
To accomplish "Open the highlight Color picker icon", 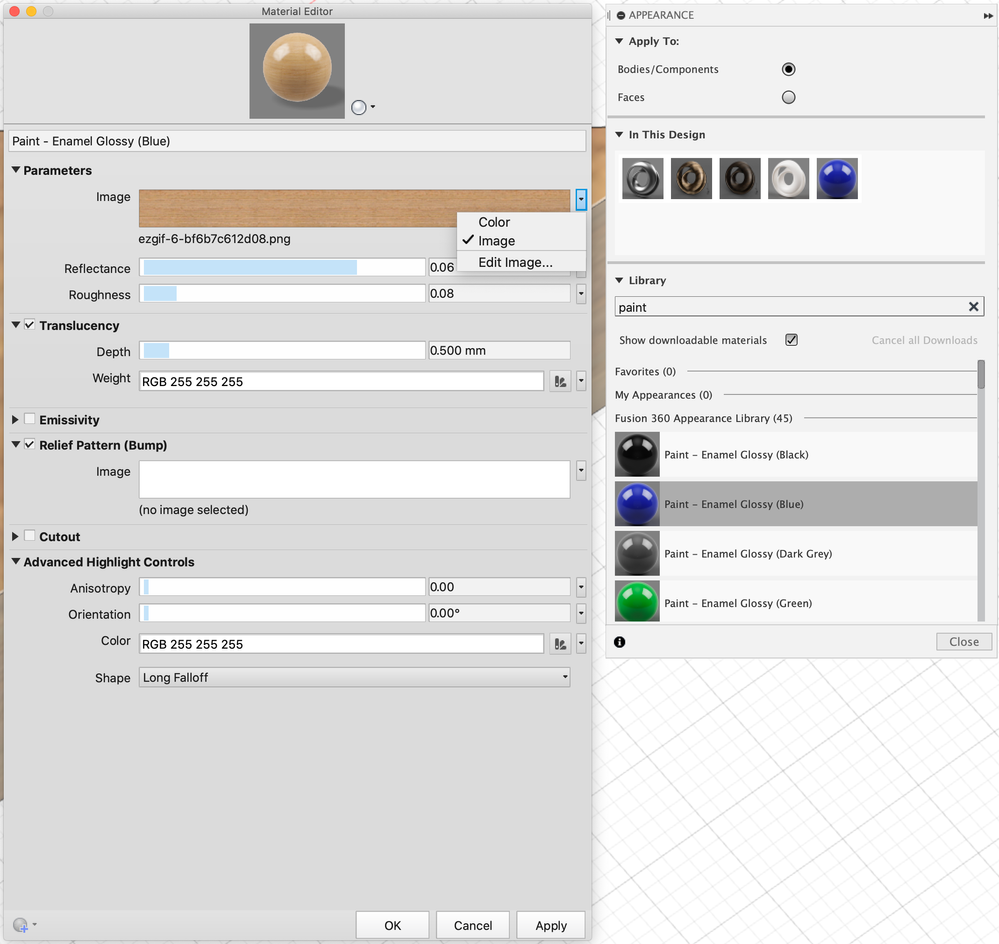I will 560,644.
